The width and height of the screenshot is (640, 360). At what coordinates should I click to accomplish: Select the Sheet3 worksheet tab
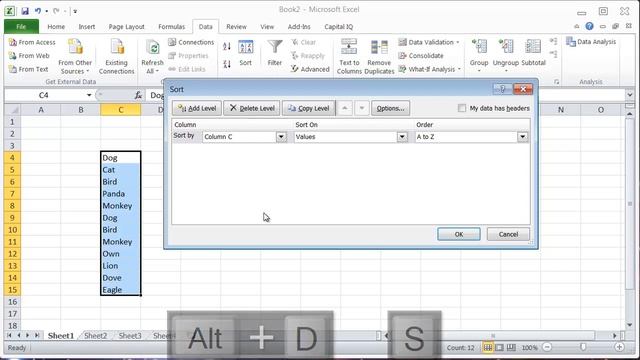point(130,336)
